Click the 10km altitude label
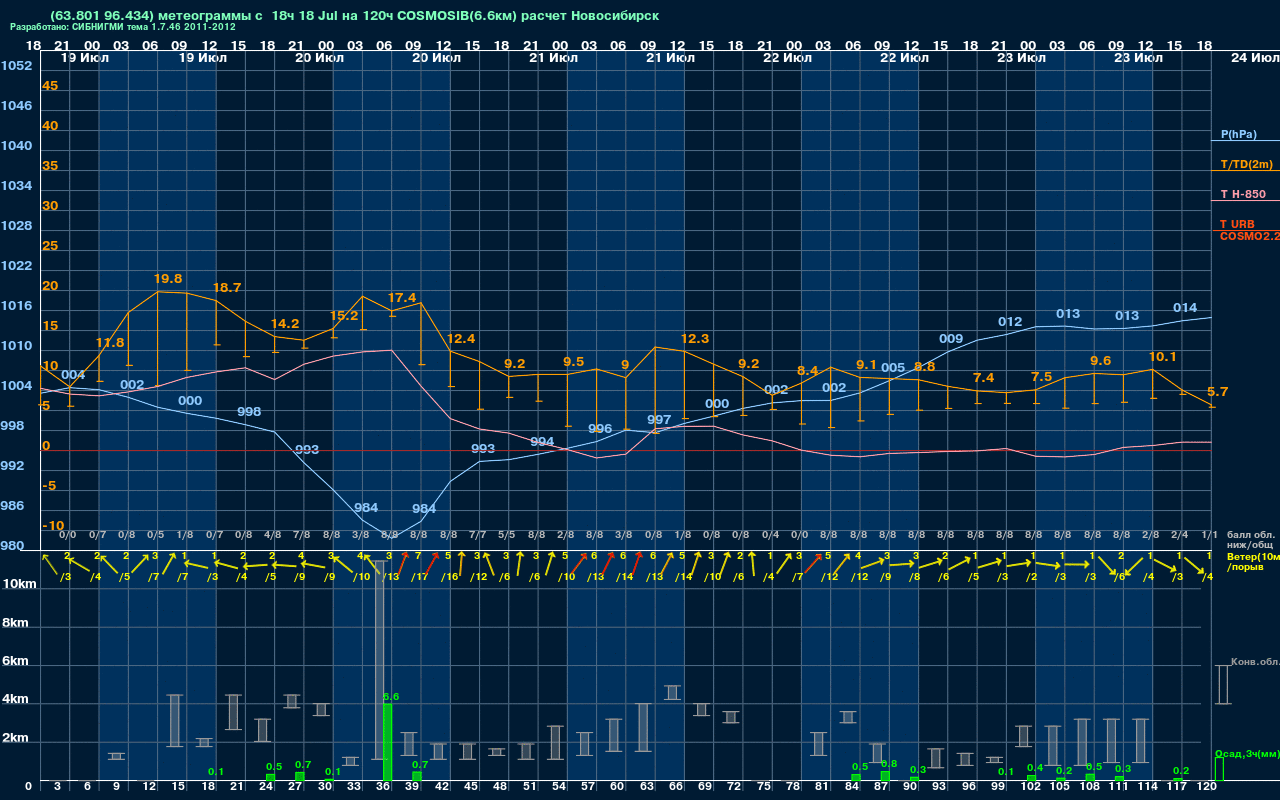This screenshot has width=1280, height=800. (x=20, y=583)
